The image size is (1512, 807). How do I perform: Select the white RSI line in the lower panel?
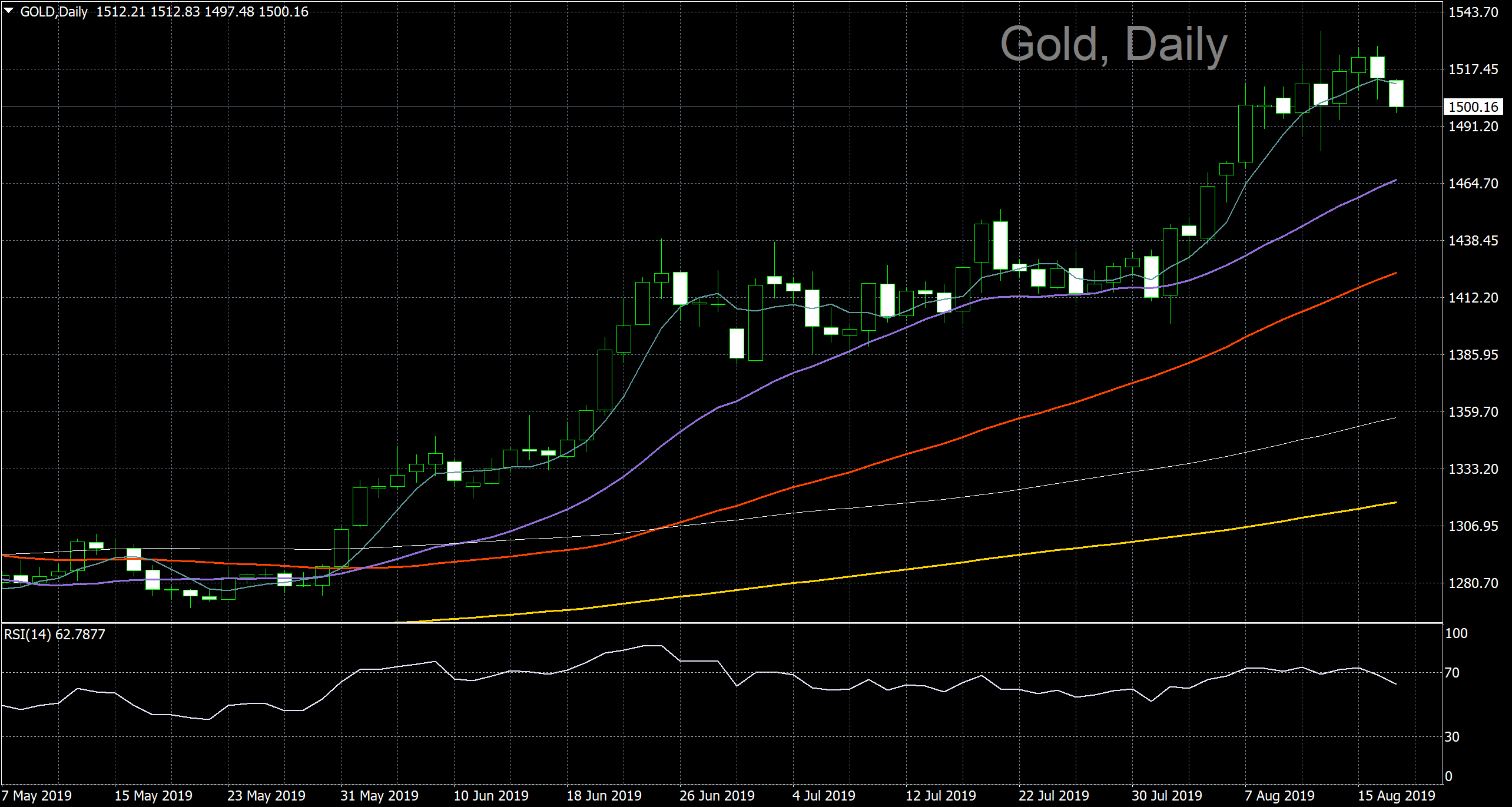click(736, 685)
